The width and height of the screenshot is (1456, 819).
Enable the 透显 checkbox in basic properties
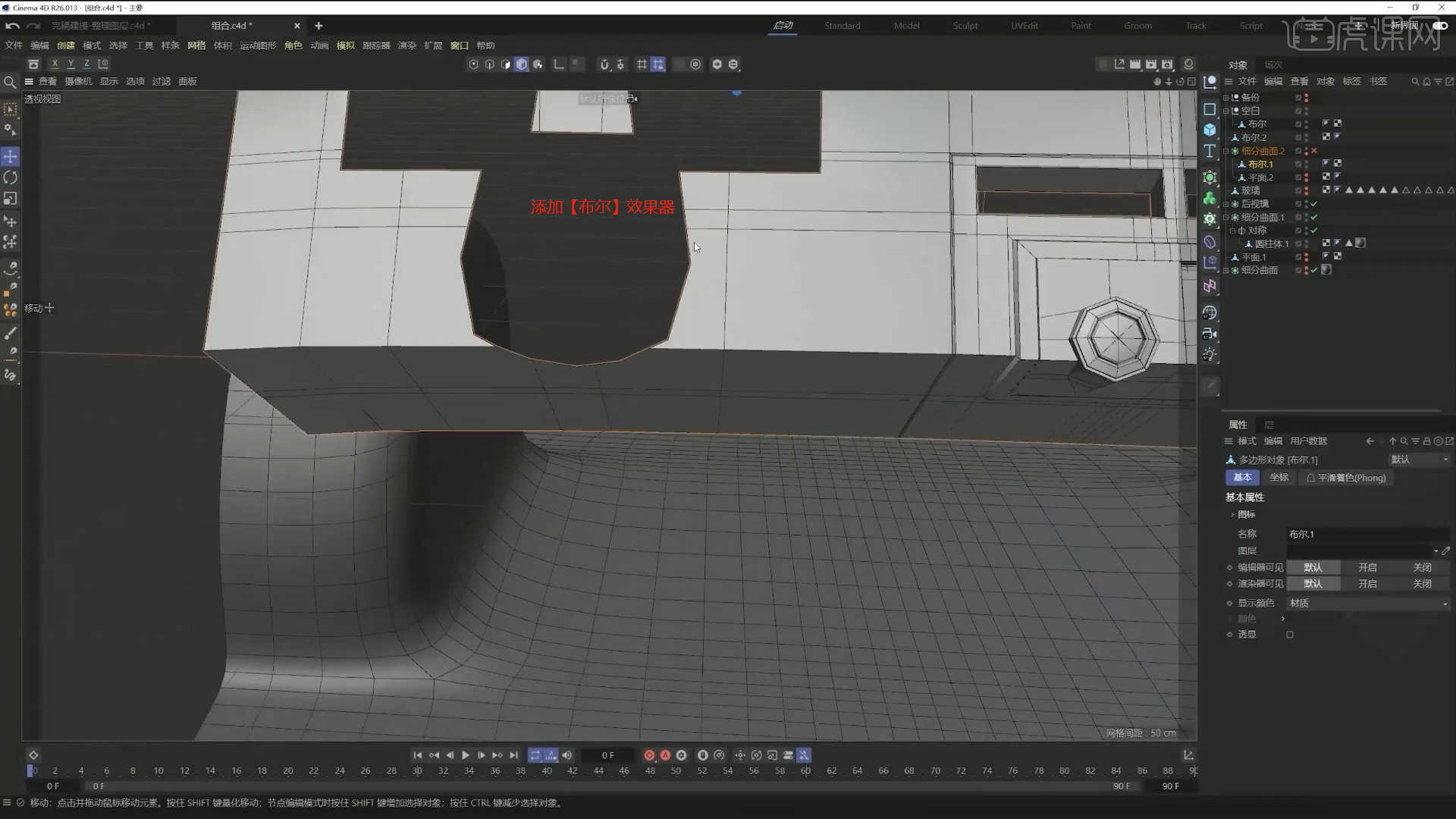[x=1289, y=634]
